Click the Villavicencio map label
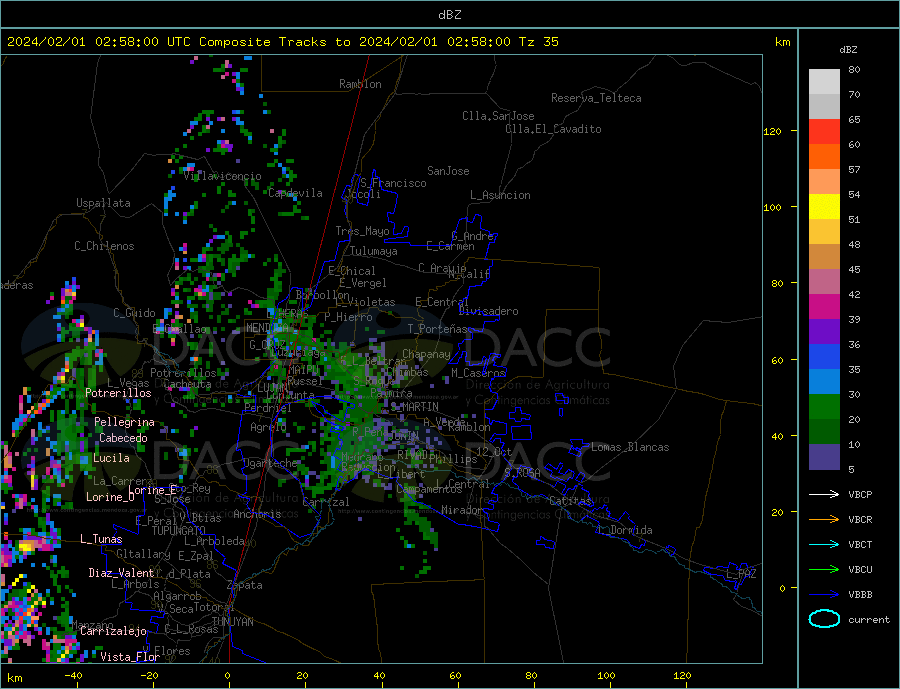Image resolution: width=900 pixels, height=689 pixels. click(x=222, y=176)
